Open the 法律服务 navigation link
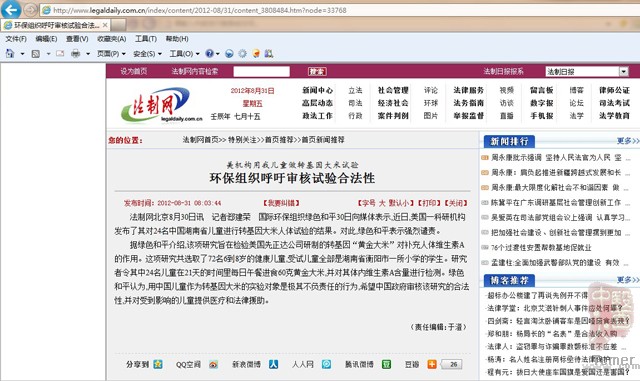The width and height of the screenshot is (640, 381). (x=468, y=90)
